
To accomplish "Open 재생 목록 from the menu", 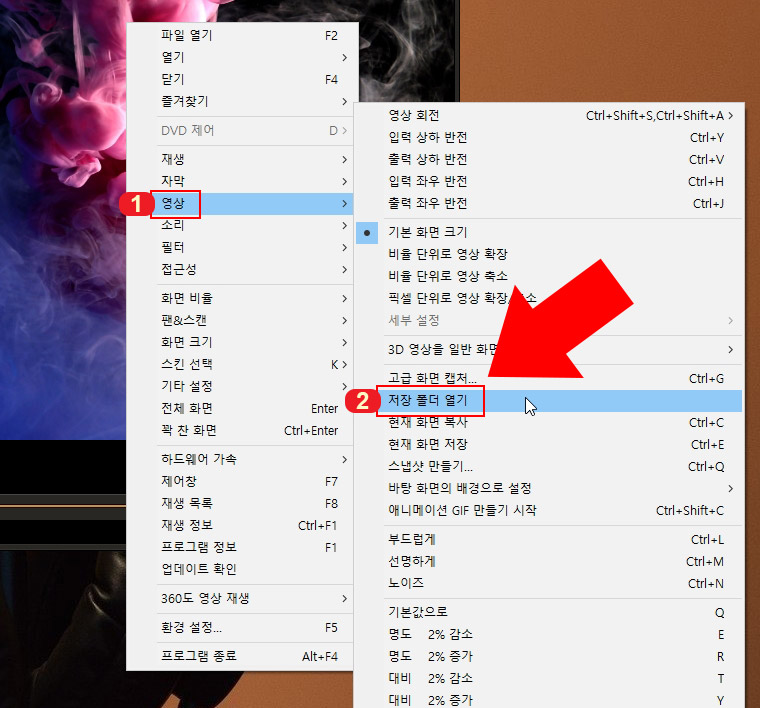I will click(242, 503).
